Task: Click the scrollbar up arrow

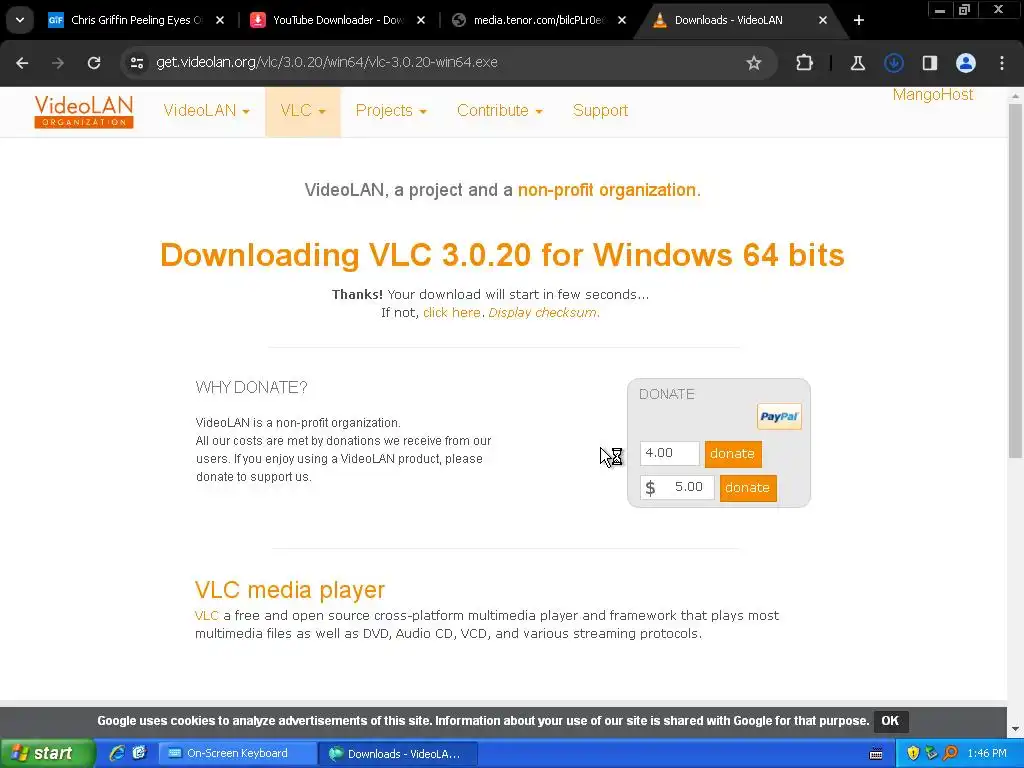Action: [x=1015, y=96]
